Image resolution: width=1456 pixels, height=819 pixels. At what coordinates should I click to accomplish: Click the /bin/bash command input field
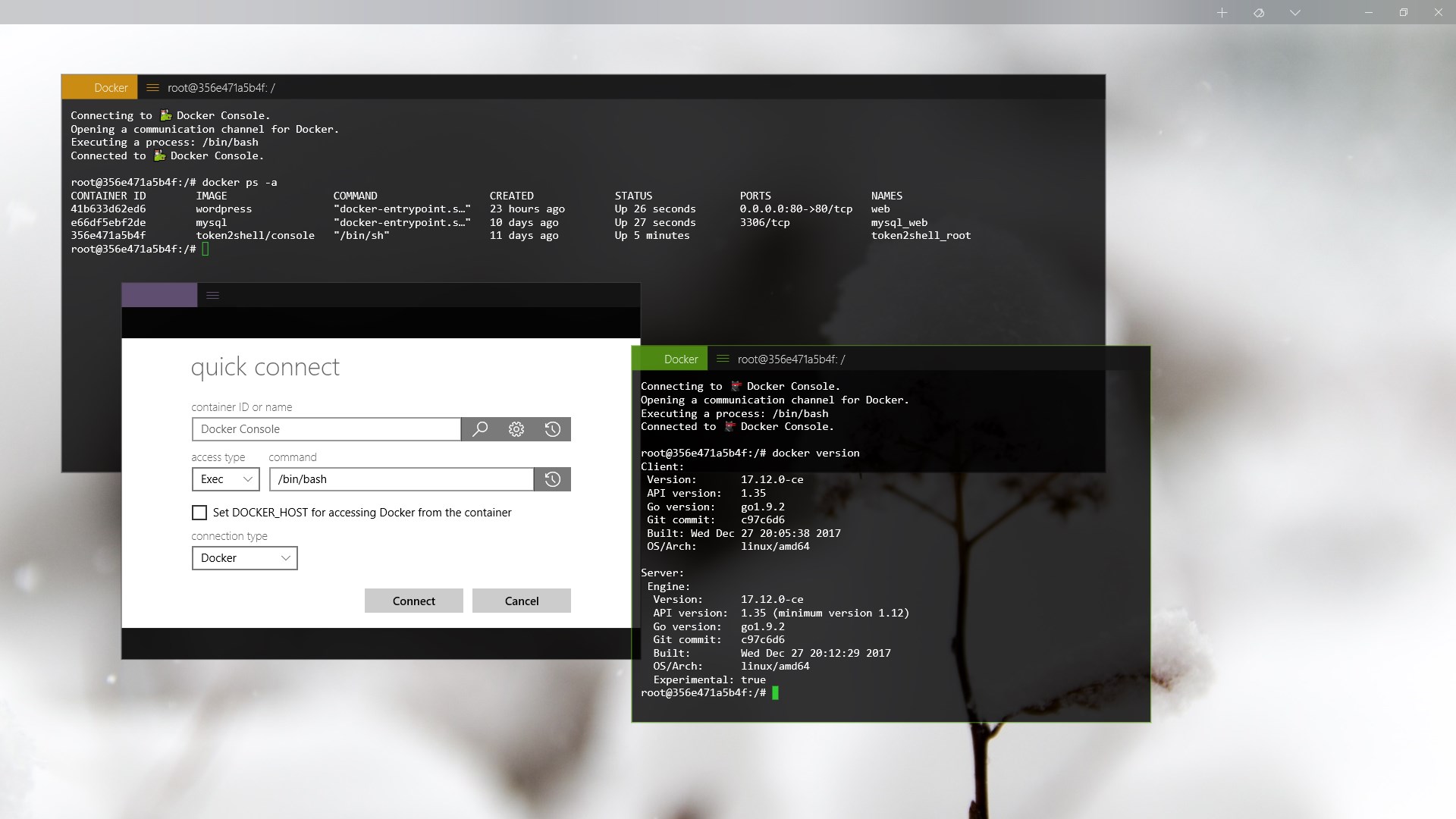[x=402, y=479]
